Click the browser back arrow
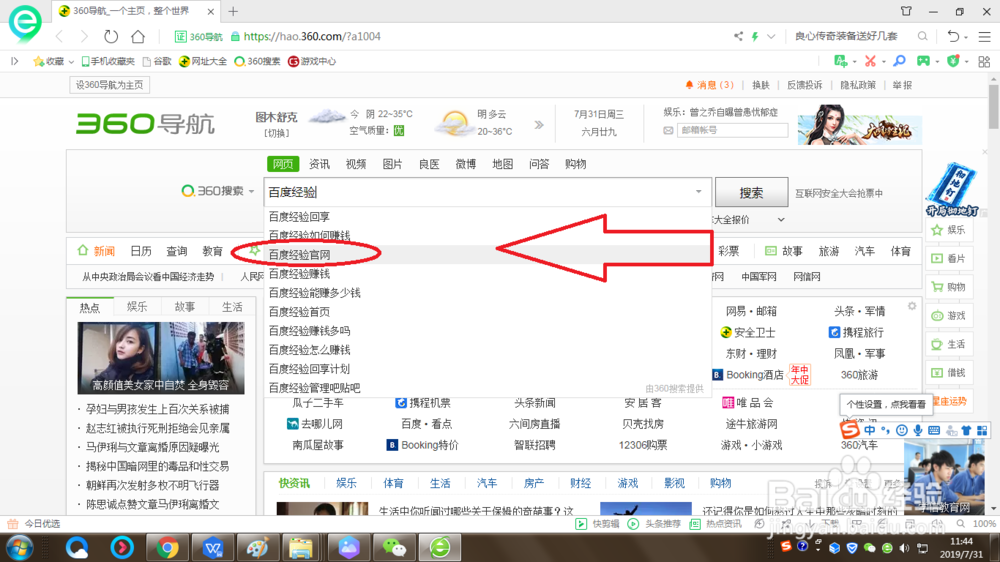 [x=59, y=36]
